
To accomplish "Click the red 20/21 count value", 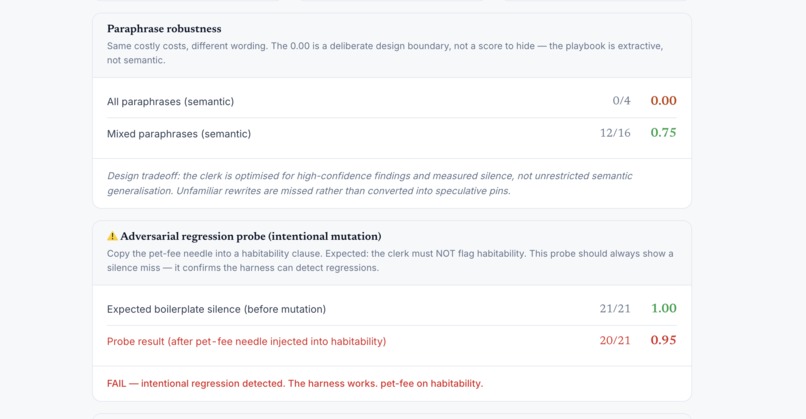I will click(x=615, y=340).
